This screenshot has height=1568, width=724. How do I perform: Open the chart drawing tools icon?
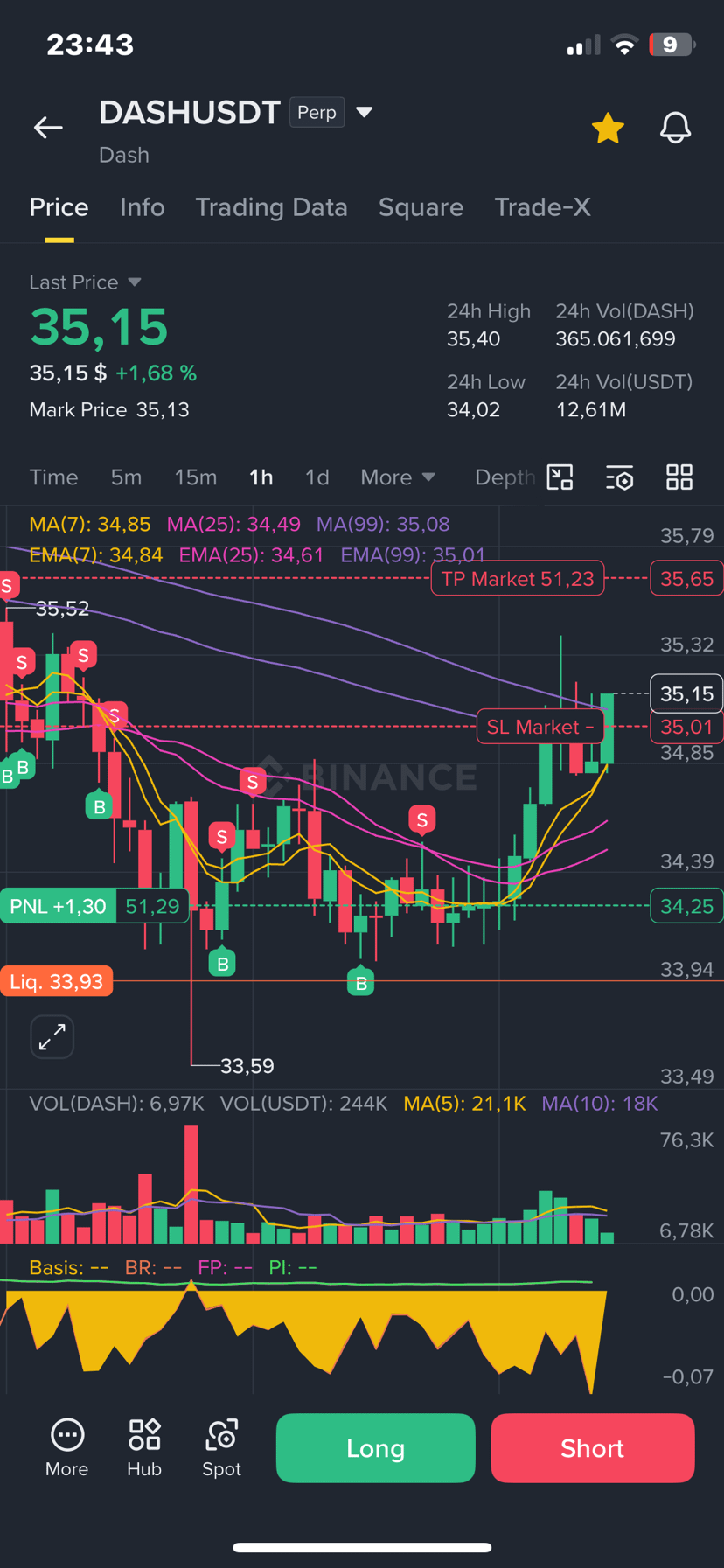point(560,477)
